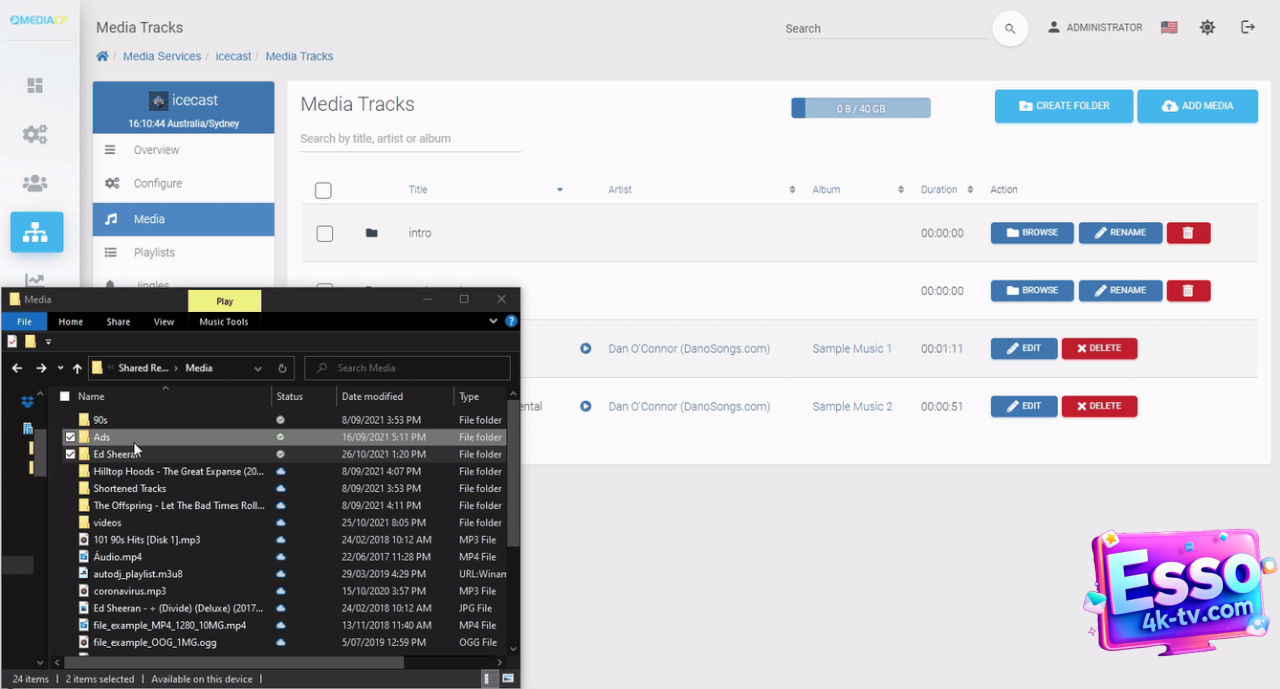
Task: Check the intro folder checkbox
Action: pos(324,233)
